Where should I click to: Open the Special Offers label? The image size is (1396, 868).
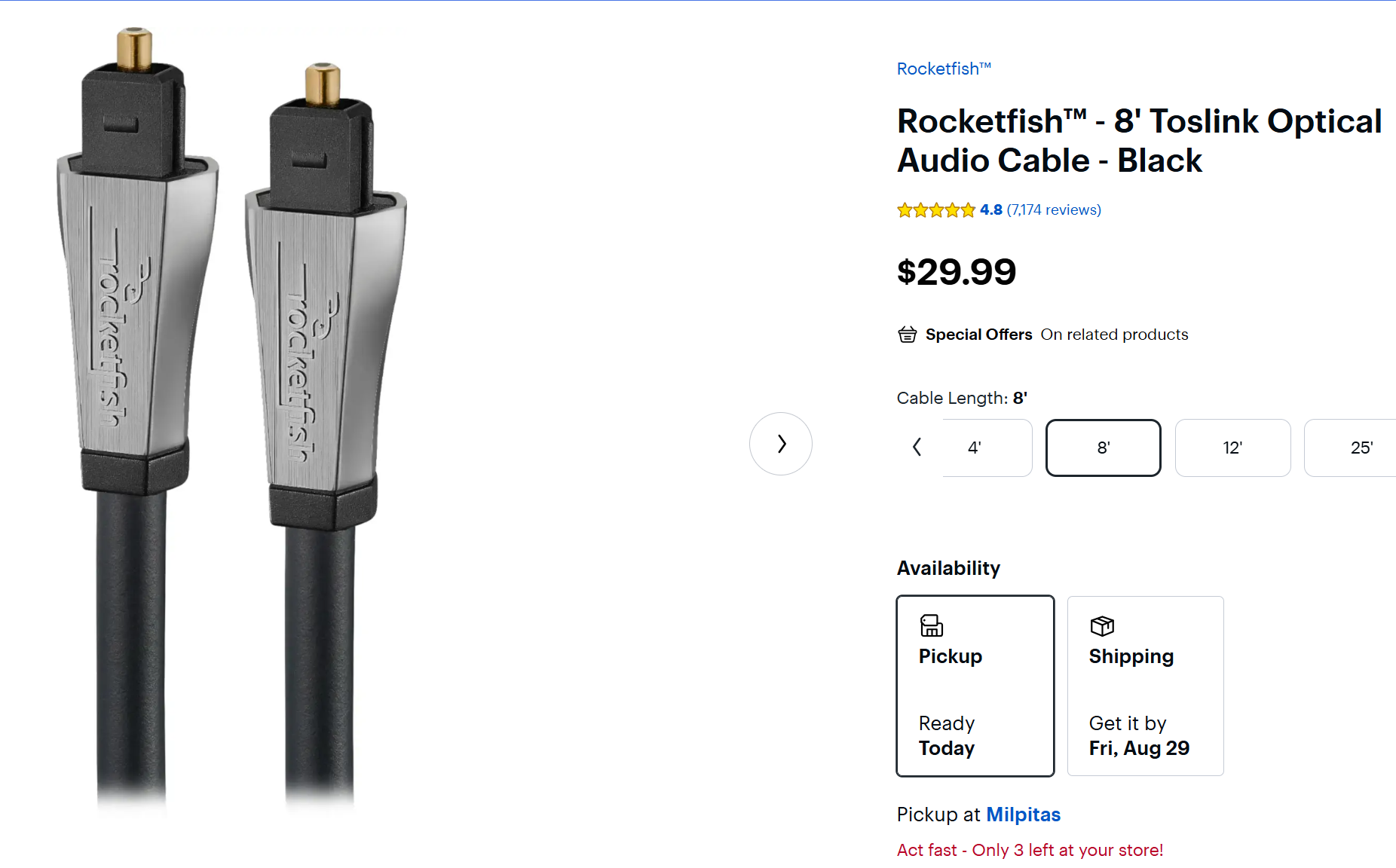(x=978, y=335)
